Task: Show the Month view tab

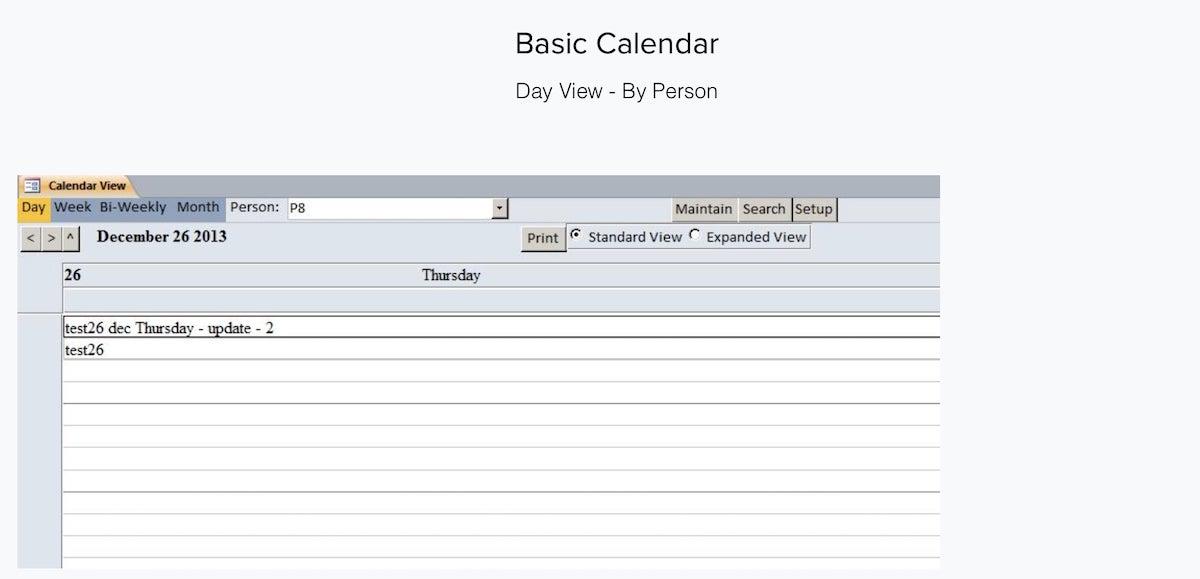Action: pos(198,208)
